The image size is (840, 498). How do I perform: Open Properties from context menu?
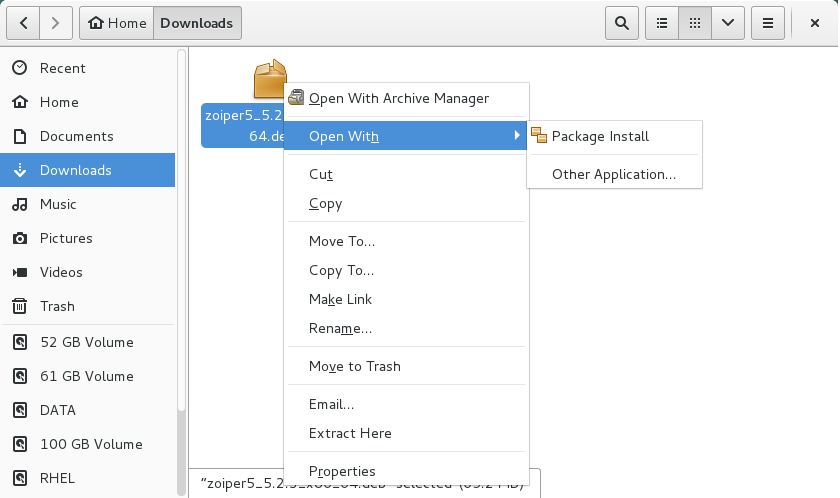[342, 471]
